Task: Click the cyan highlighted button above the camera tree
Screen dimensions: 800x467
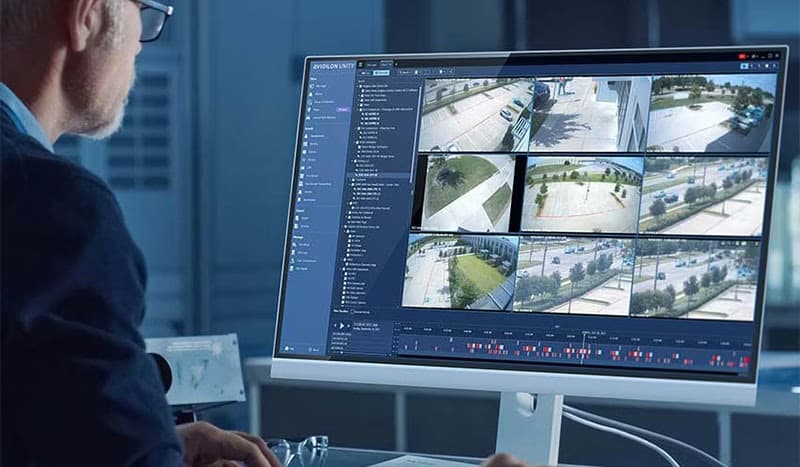Action: tap(381, 73)
